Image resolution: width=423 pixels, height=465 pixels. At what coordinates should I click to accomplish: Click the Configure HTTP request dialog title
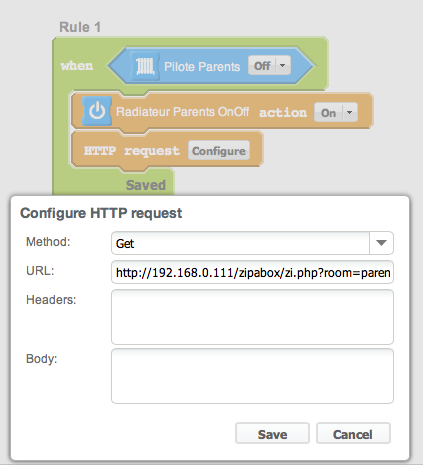pos(101,213)
